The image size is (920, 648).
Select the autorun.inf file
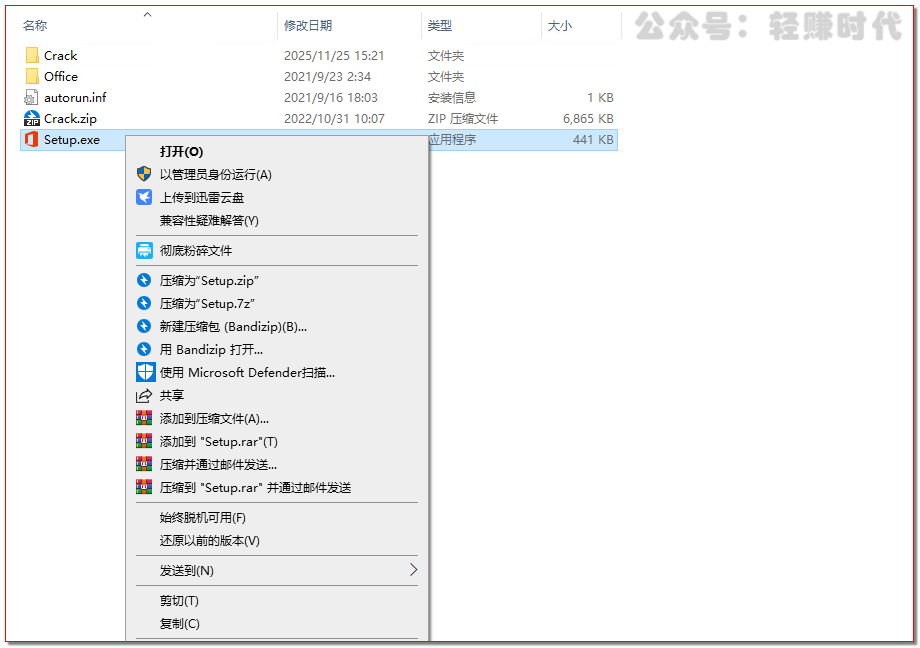pos(74,97)
